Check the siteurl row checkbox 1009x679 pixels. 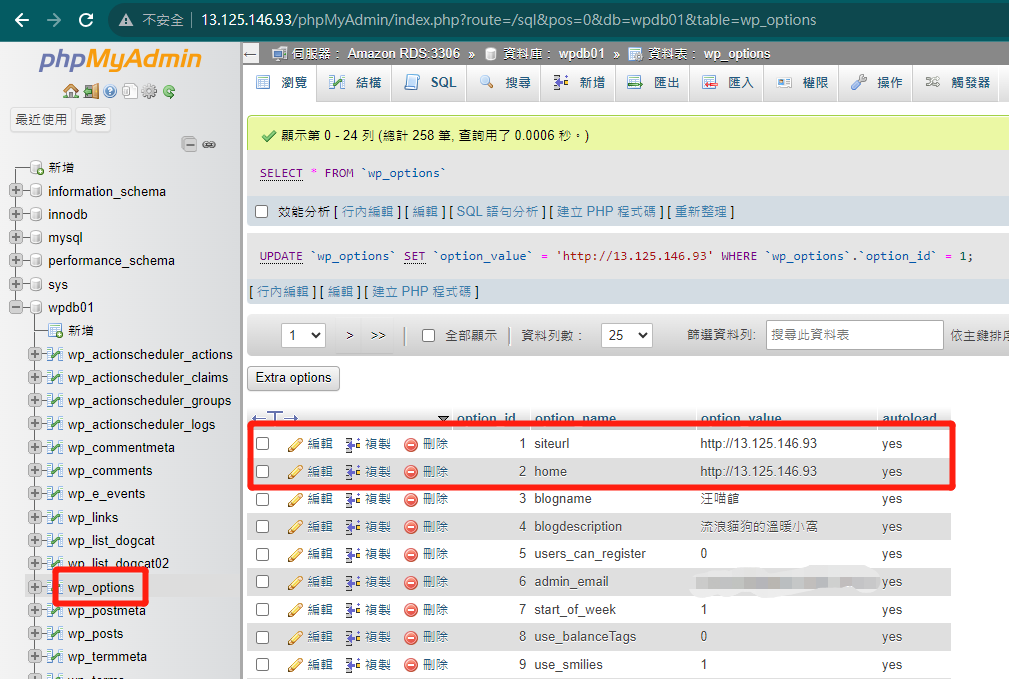pos(263,444)
